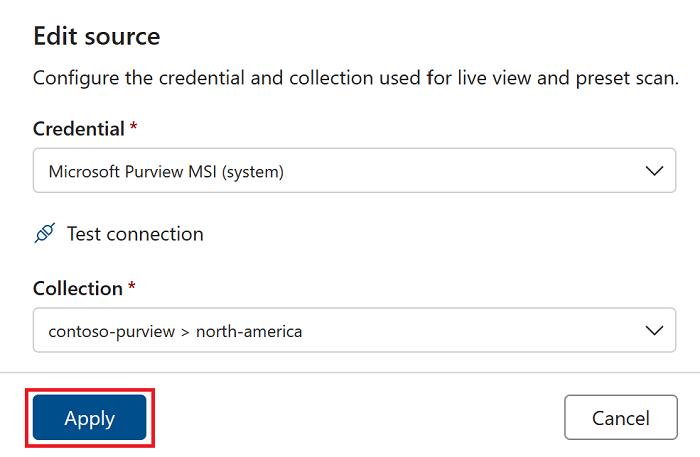This screenshot has height=457, width=700.
Task: Select the Microsoft Purview MSI (system) value
Action: click(x=166, y=172)
